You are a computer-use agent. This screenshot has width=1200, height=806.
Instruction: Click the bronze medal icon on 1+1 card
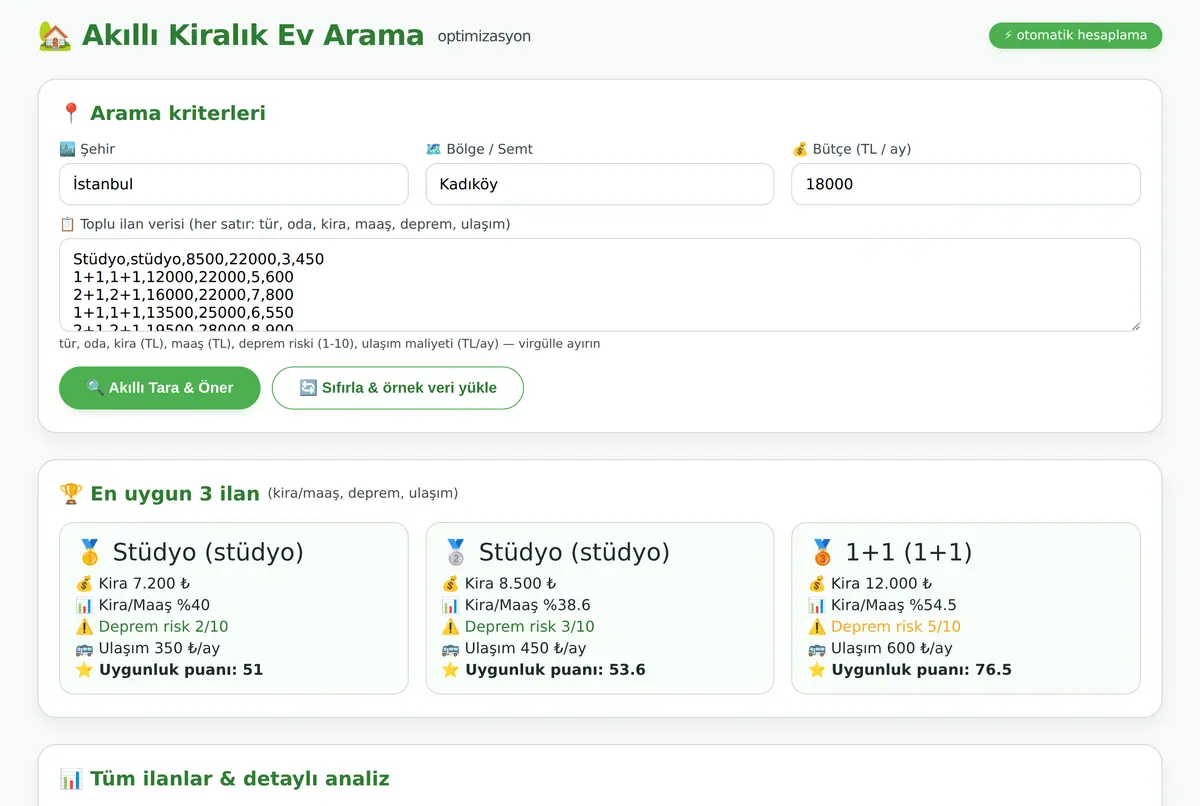[822, 552]
